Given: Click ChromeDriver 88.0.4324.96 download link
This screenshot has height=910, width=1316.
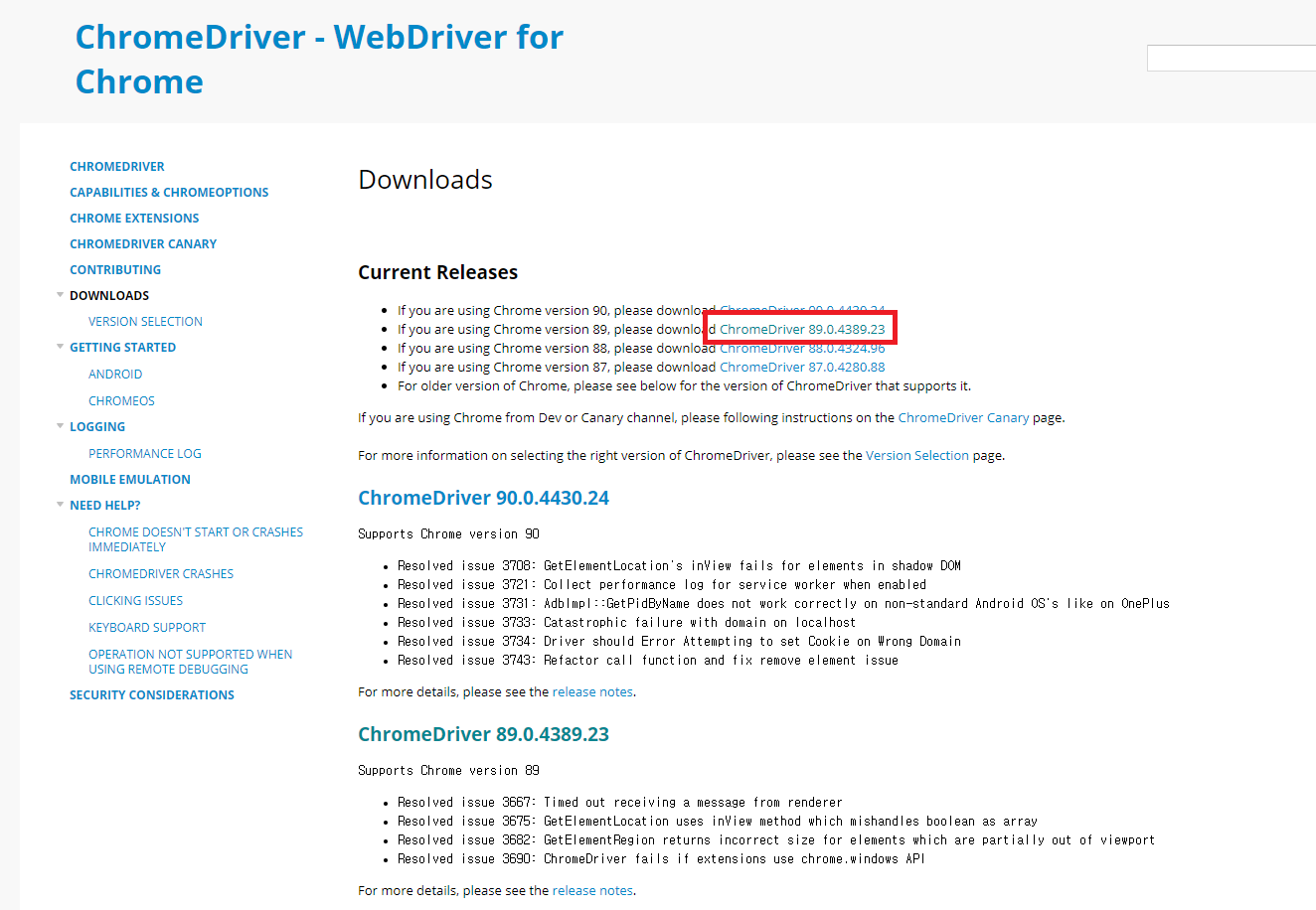Looking at the screenshot, I should point(802,349).
